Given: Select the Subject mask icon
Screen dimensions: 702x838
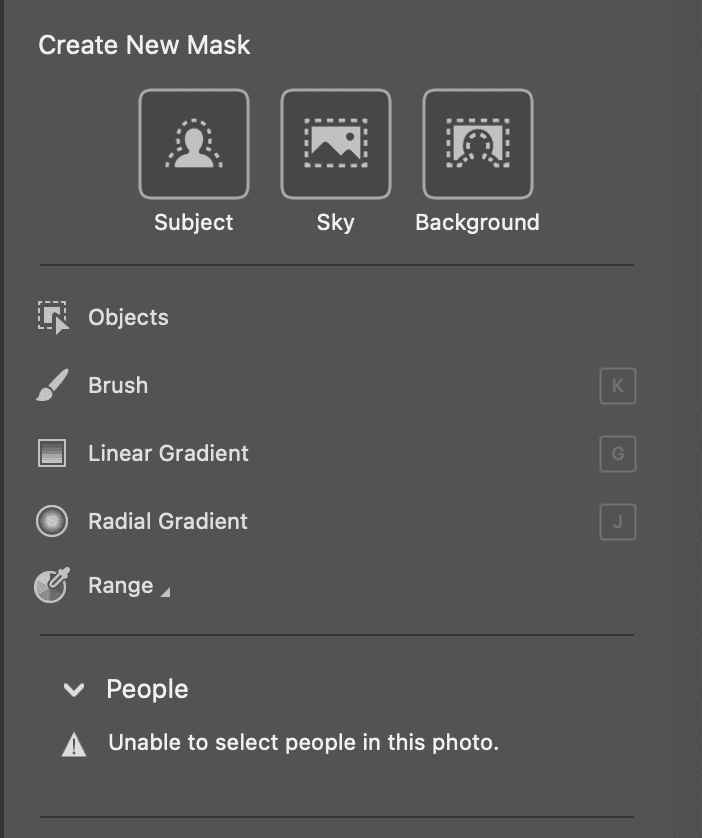Looking at the screenshot, I should [193, 143].
